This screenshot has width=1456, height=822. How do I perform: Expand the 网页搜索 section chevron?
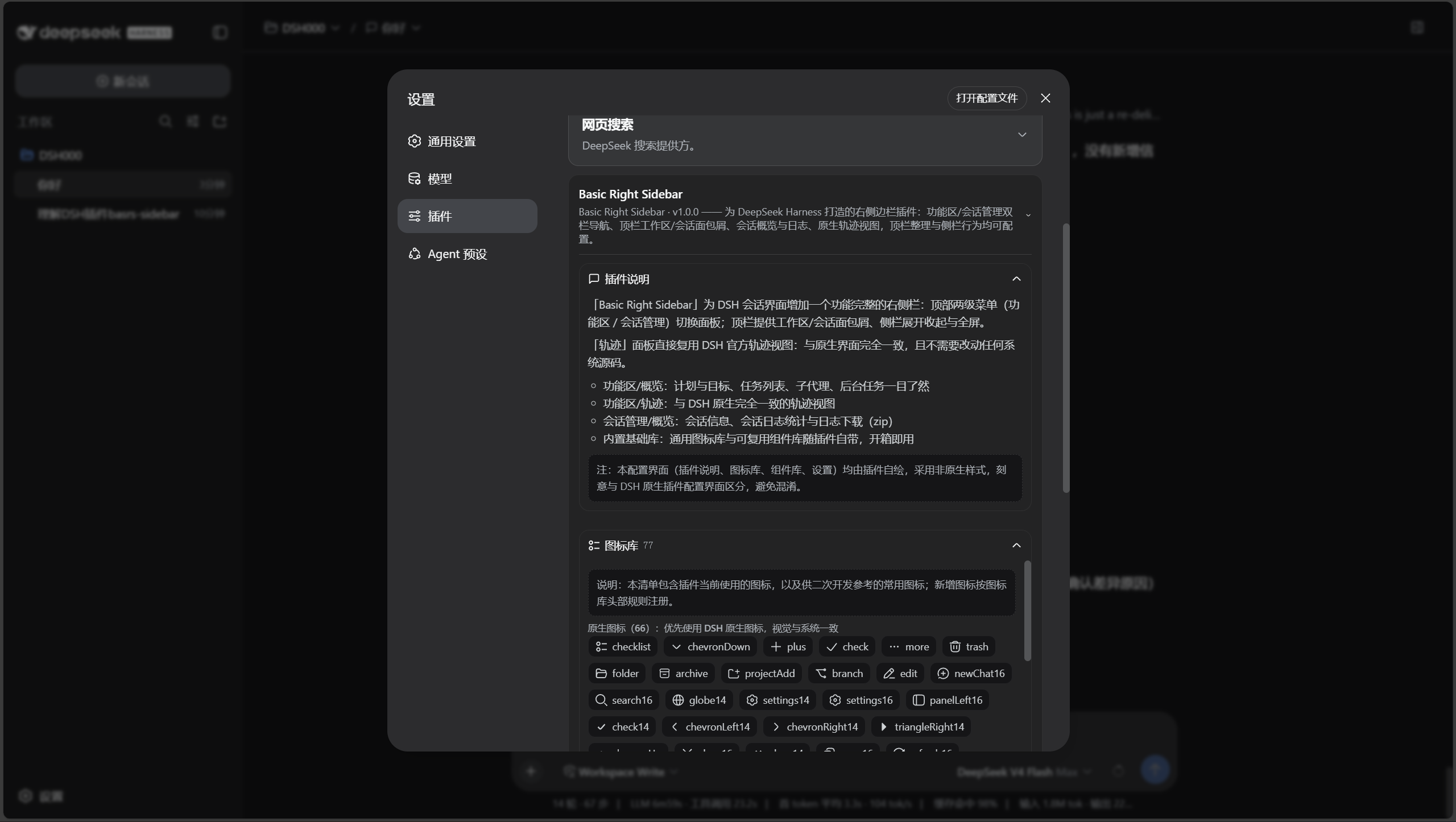coord(1022,135)
